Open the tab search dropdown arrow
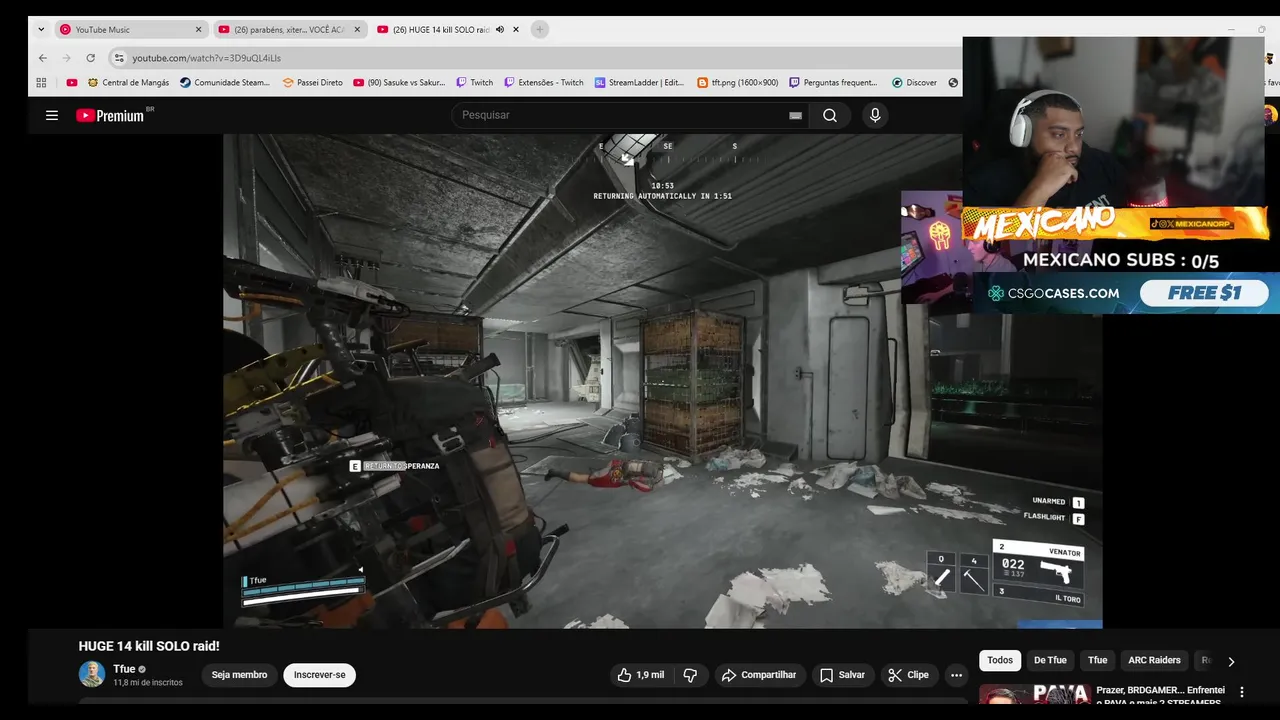This screenshot has width=1280, height=720. 41,30
